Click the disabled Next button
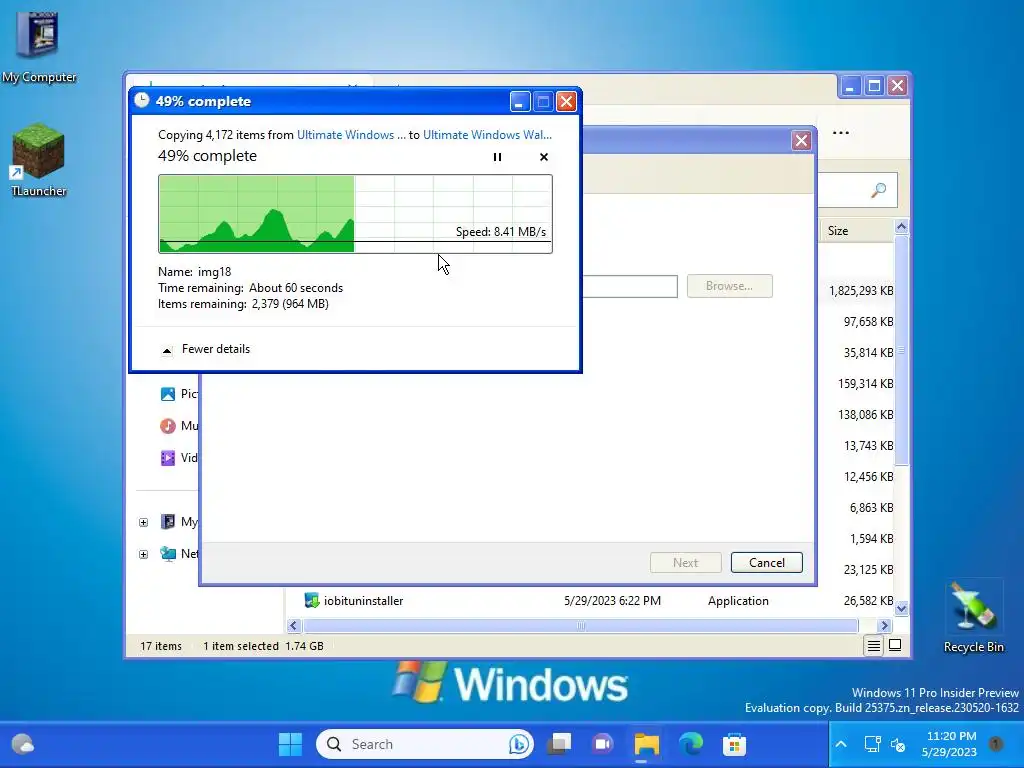This screenshot has height=768, width=1024. coord(685,562)
